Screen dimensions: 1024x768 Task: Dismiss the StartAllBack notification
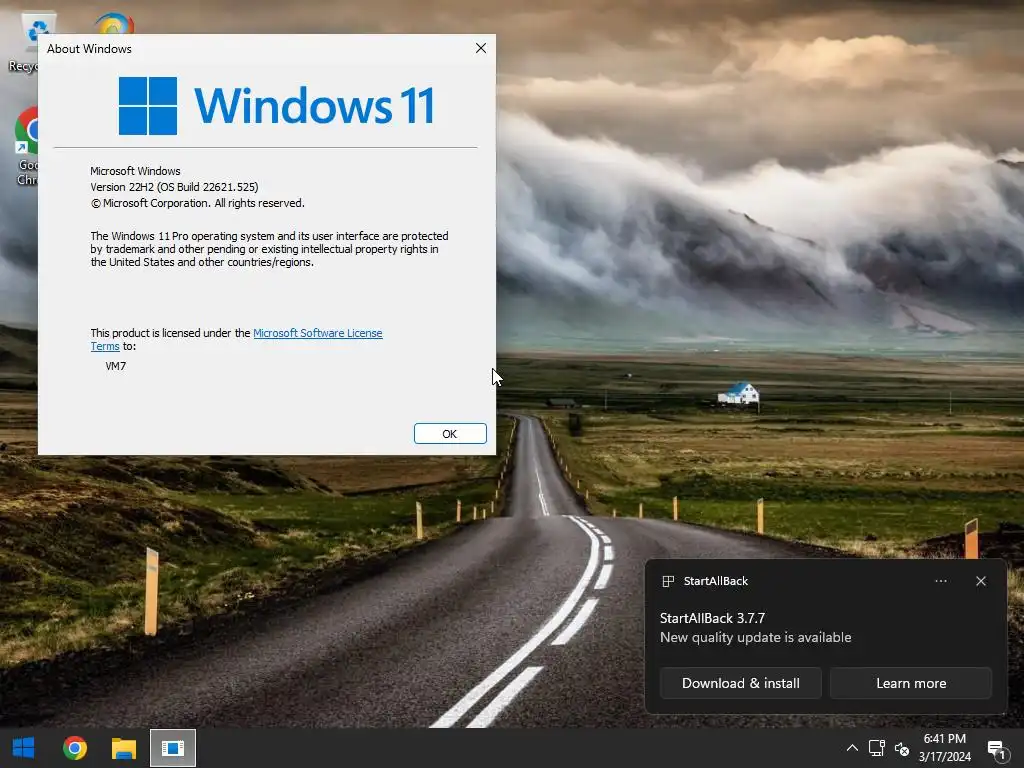pyautogui.click(x=981, y=581)
